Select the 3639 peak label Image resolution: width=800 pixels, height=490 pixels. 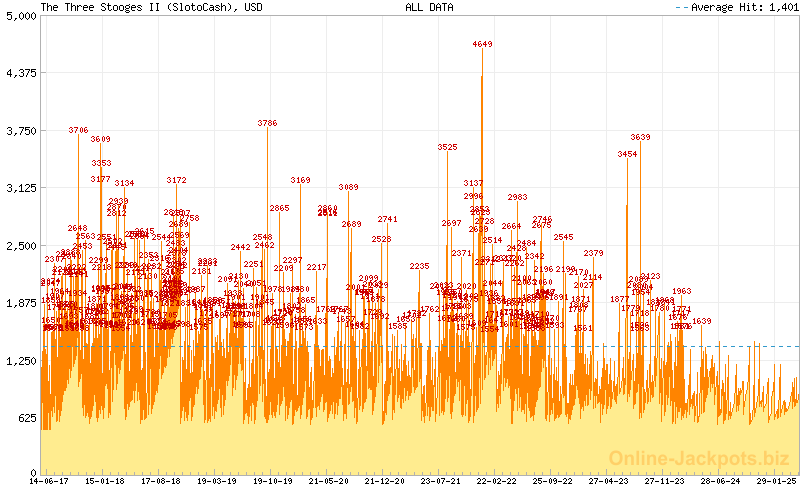click(640, 137)
